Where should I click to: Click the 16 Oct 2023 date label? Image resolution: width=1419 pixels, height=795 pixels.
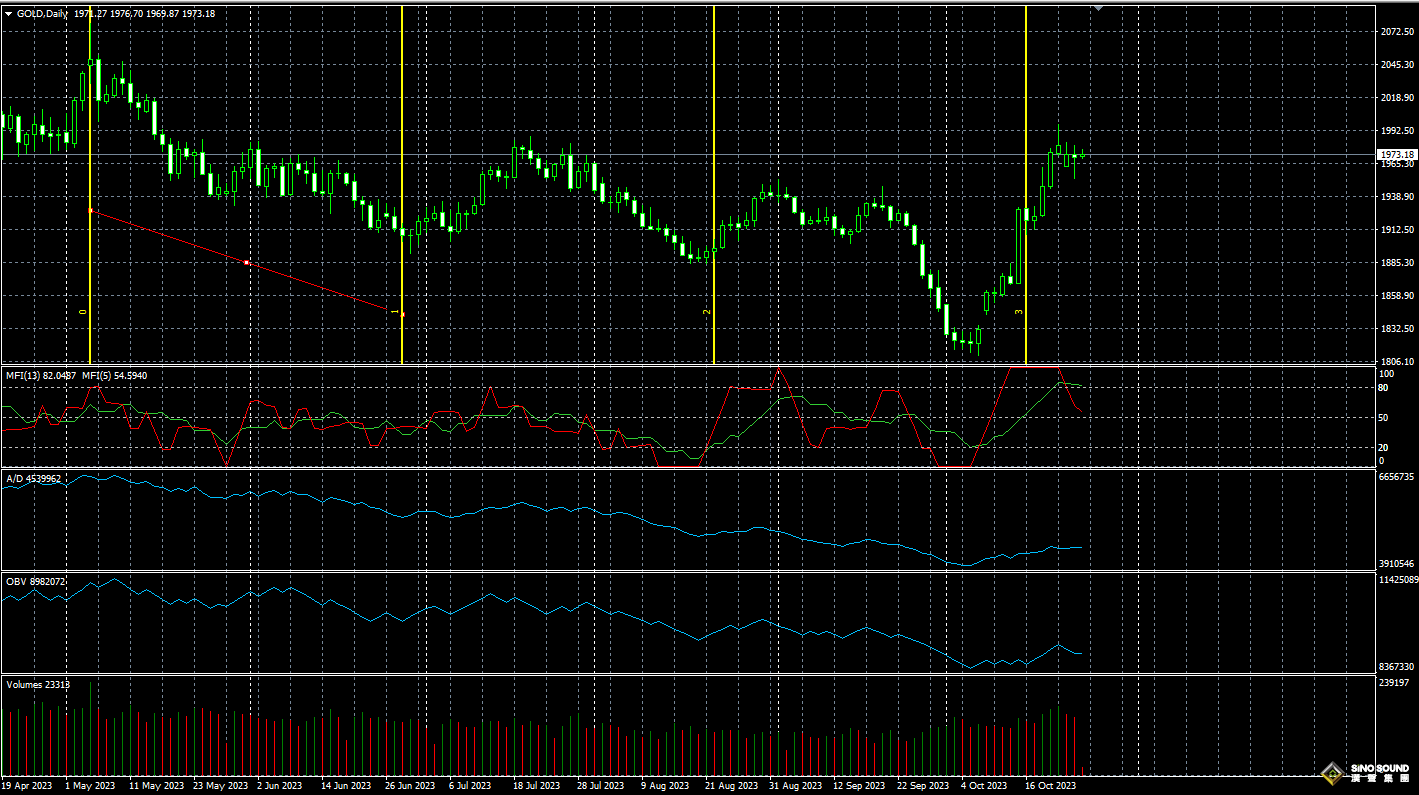click(x=1052, y=786)
